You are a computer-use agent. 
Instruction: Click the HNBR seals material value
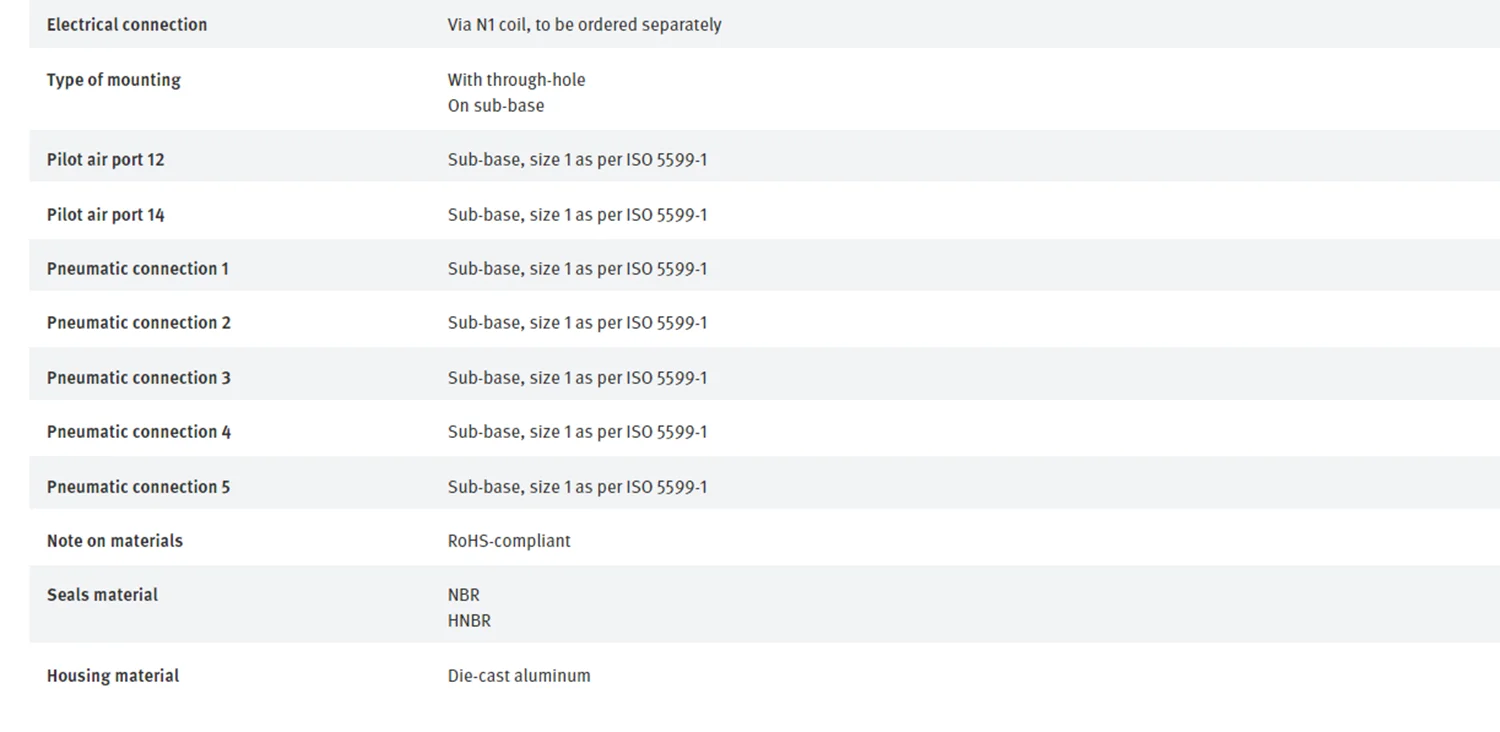coord(469,621)
